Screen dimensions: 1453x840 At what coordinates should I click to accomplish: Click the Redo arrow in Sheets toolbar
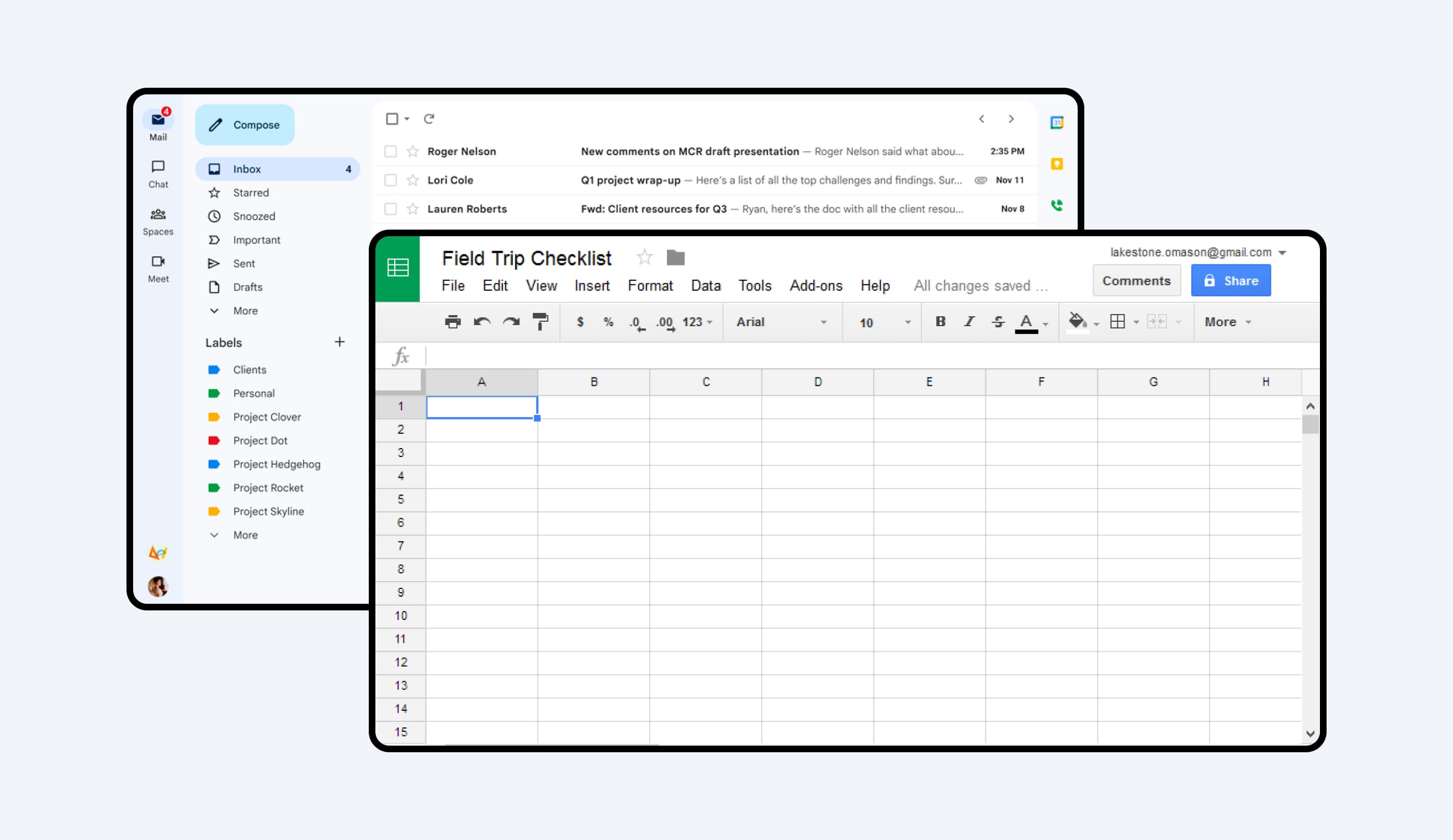click(x=511, y=322)
